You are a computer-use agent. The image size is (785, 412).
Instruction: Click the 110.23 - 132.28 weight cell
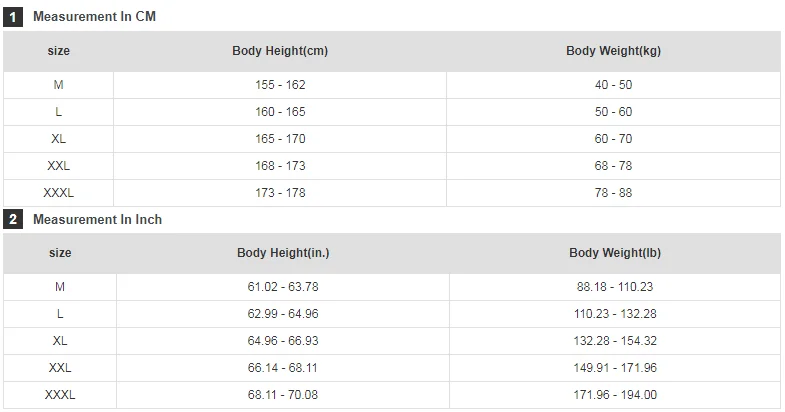coord(615,314)
